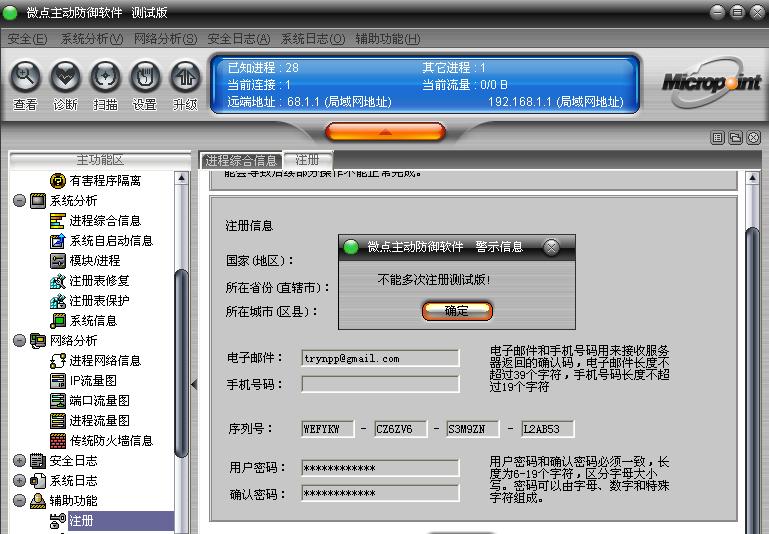Open 注册表保护 in the sidebar

99,301
